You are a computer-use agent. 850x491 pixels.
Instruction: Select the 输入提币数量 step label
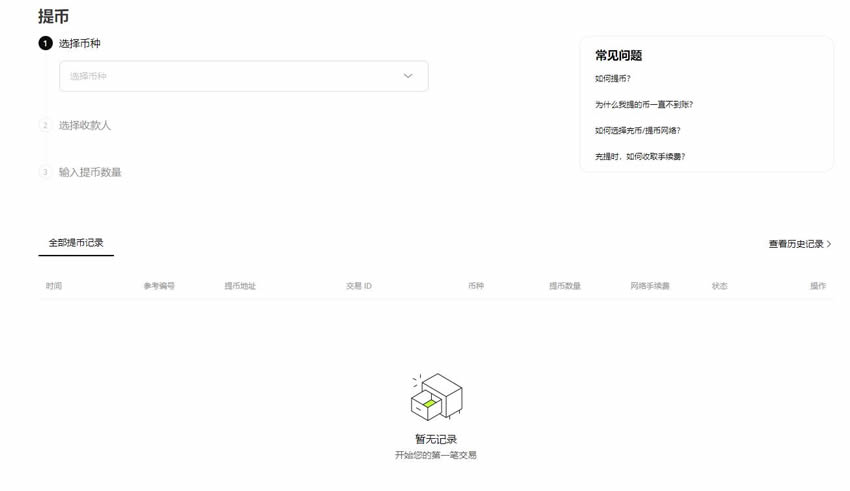90,172
